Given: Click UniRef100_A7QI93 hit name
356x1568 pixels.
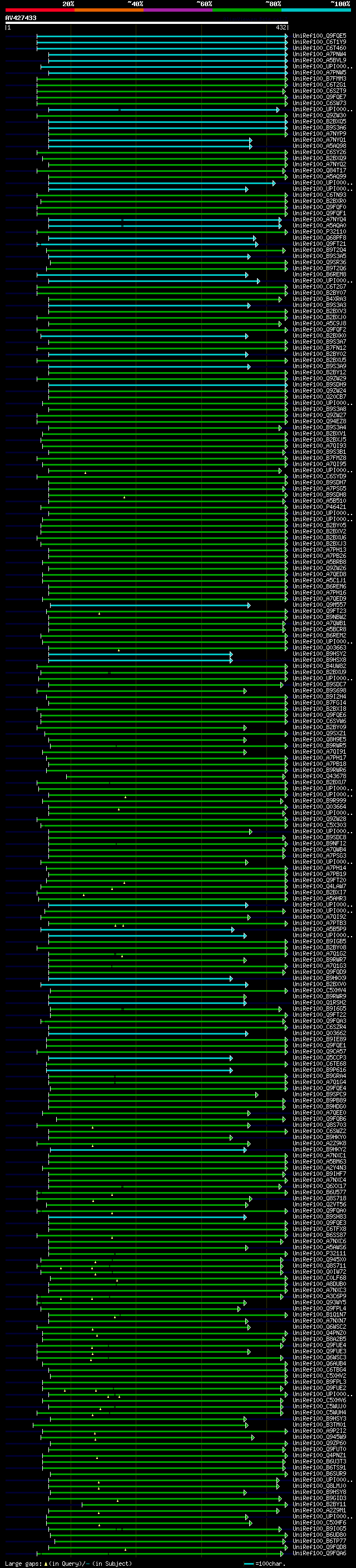Looking at the screenshot, I should (319, 446).
